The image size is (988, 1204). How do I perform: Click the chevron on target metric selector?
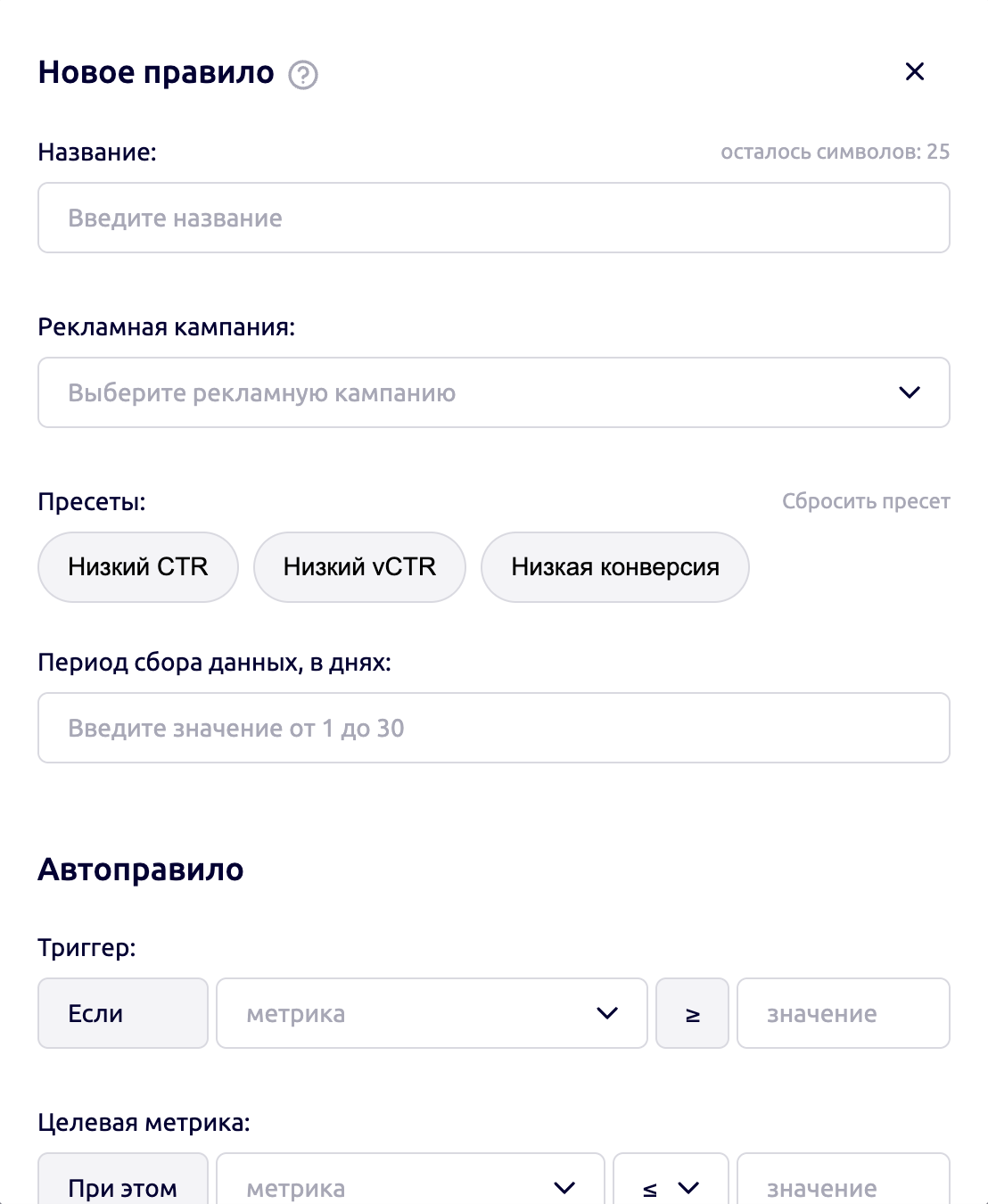[564, 1188]
